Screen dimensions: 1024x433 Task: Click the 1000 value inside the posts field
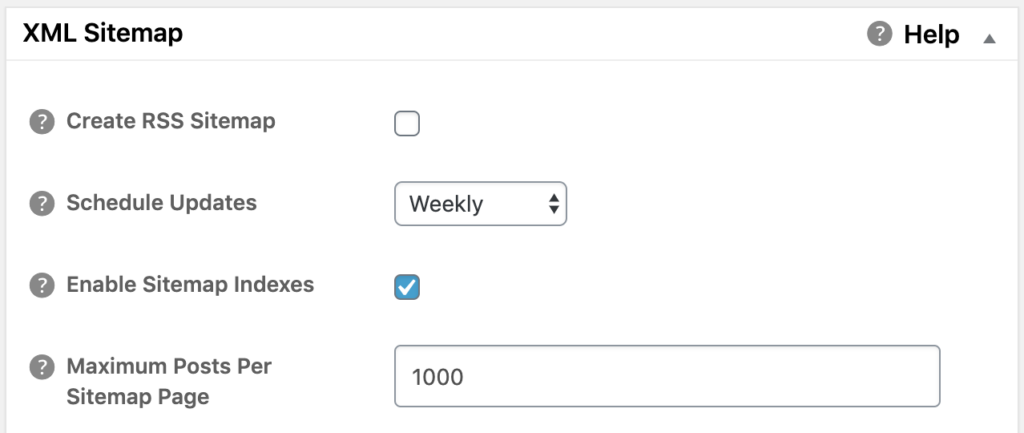coord(438,377)
